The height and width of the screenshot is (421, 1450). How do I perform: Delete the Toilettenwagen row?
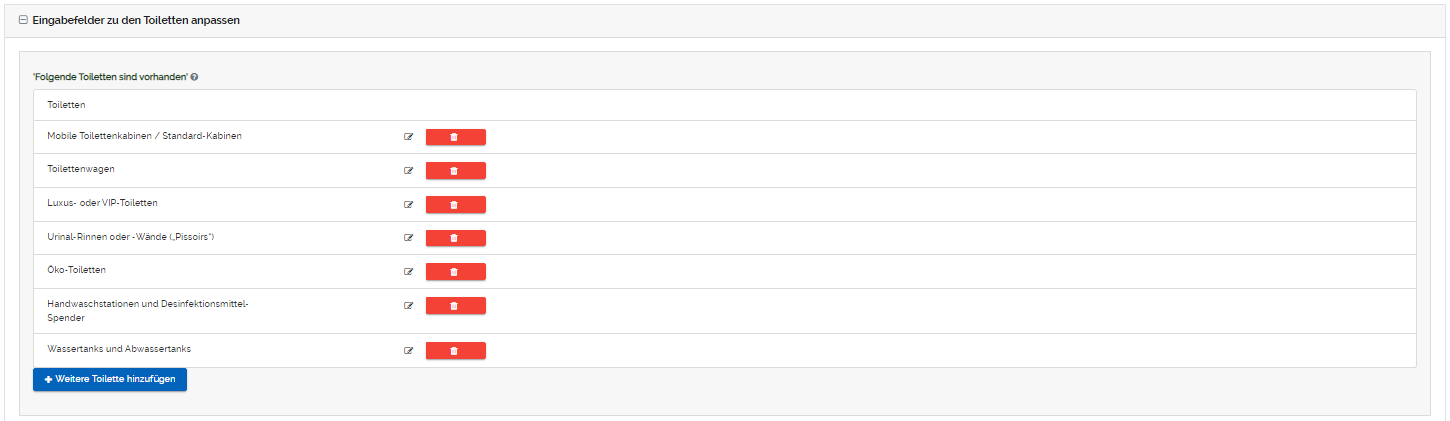coord(455,171)
